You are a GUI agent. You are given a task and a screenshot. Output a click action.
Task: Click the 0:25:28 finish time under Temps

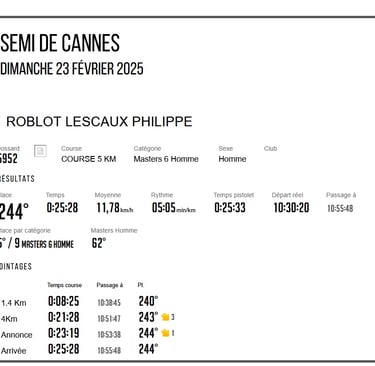[62, 208]
